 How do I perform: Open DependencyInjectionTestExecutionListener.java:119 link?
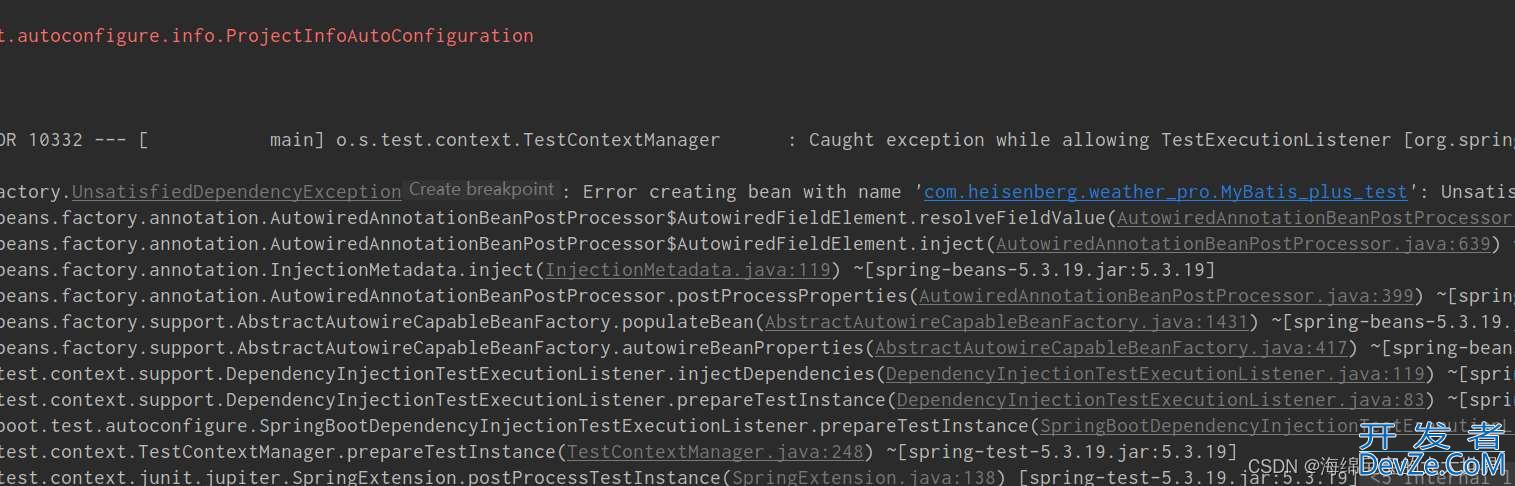1155,374
